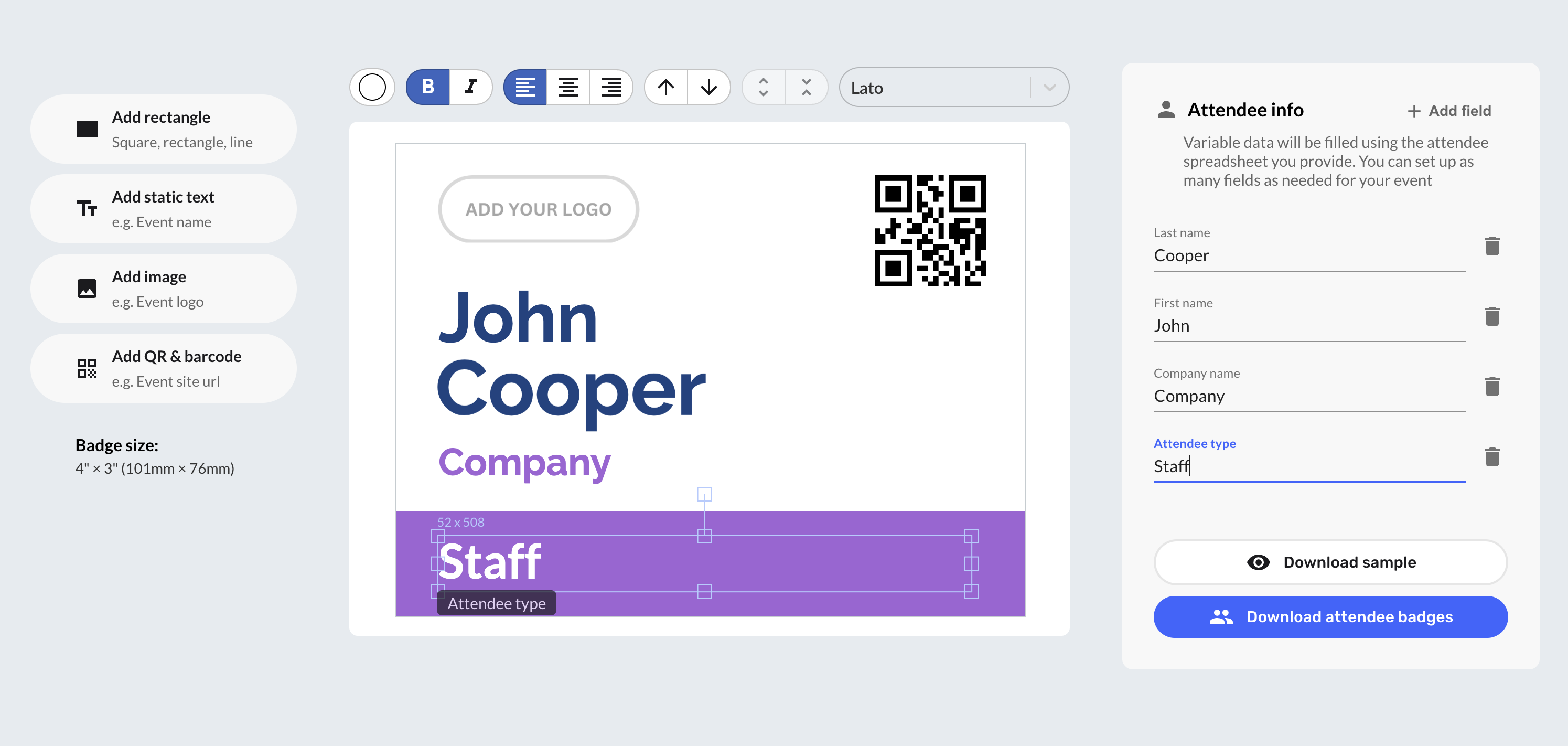The width and height of the screenshot is (1568, 746).
Task: Select the Add rectangle tool
Action: pos(163,129)
